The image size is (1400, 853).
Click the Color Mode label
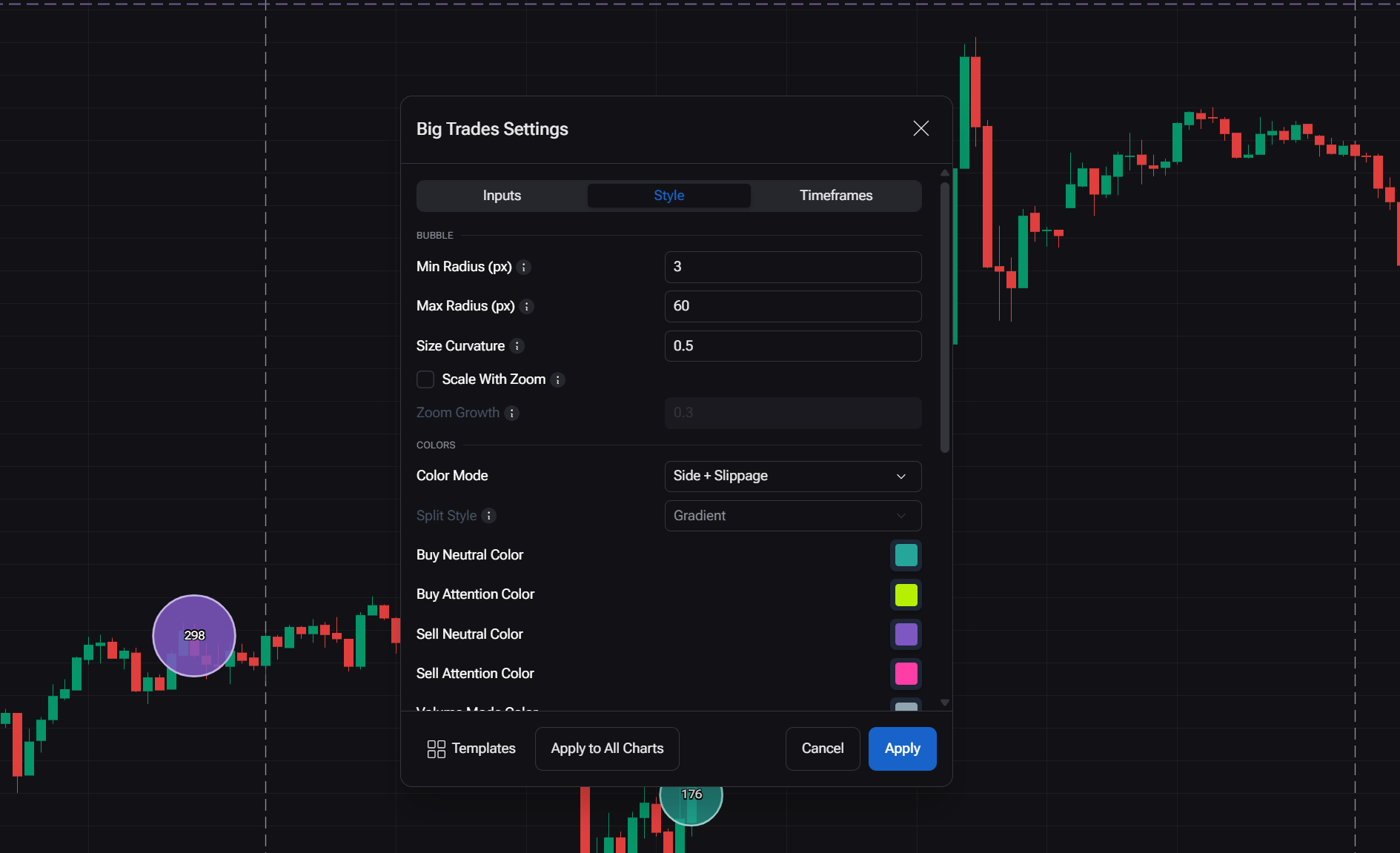click(x=452, y=476)
